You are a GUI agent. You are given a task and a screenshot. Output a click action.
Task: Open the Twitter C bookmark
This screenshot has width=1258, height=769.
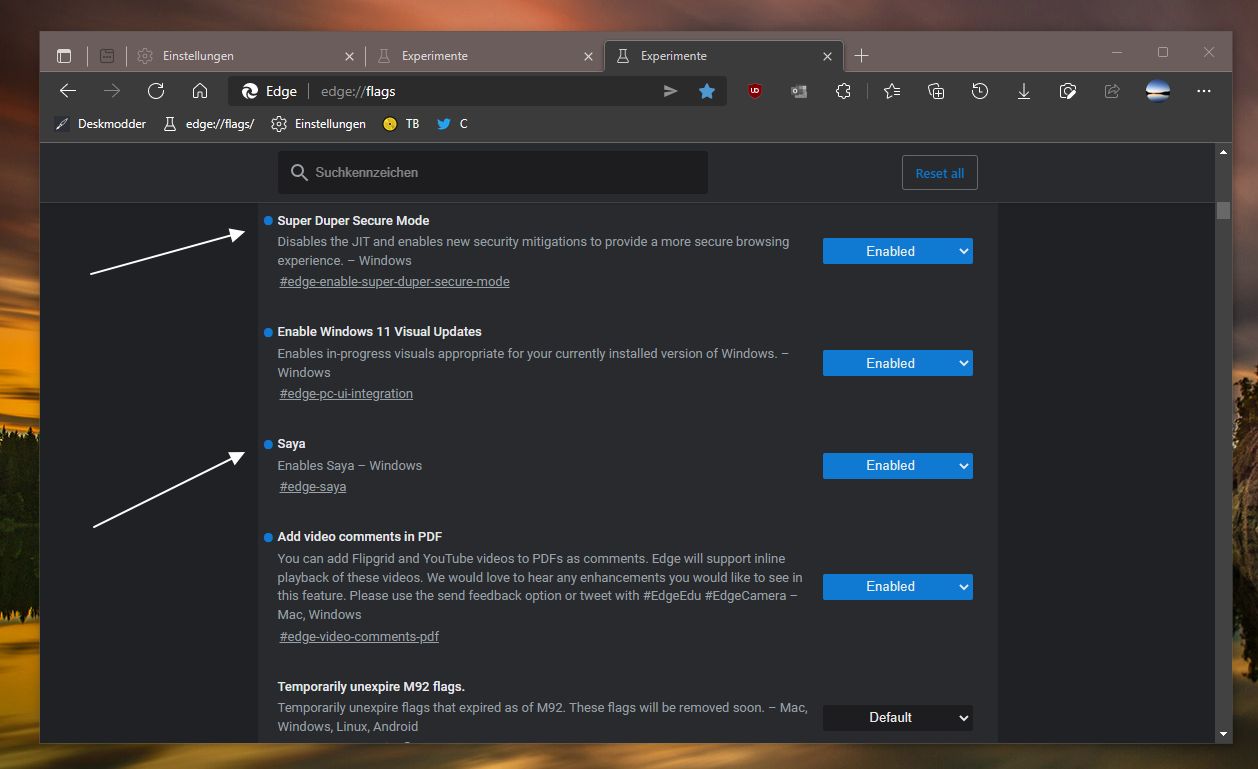(452, 124)
